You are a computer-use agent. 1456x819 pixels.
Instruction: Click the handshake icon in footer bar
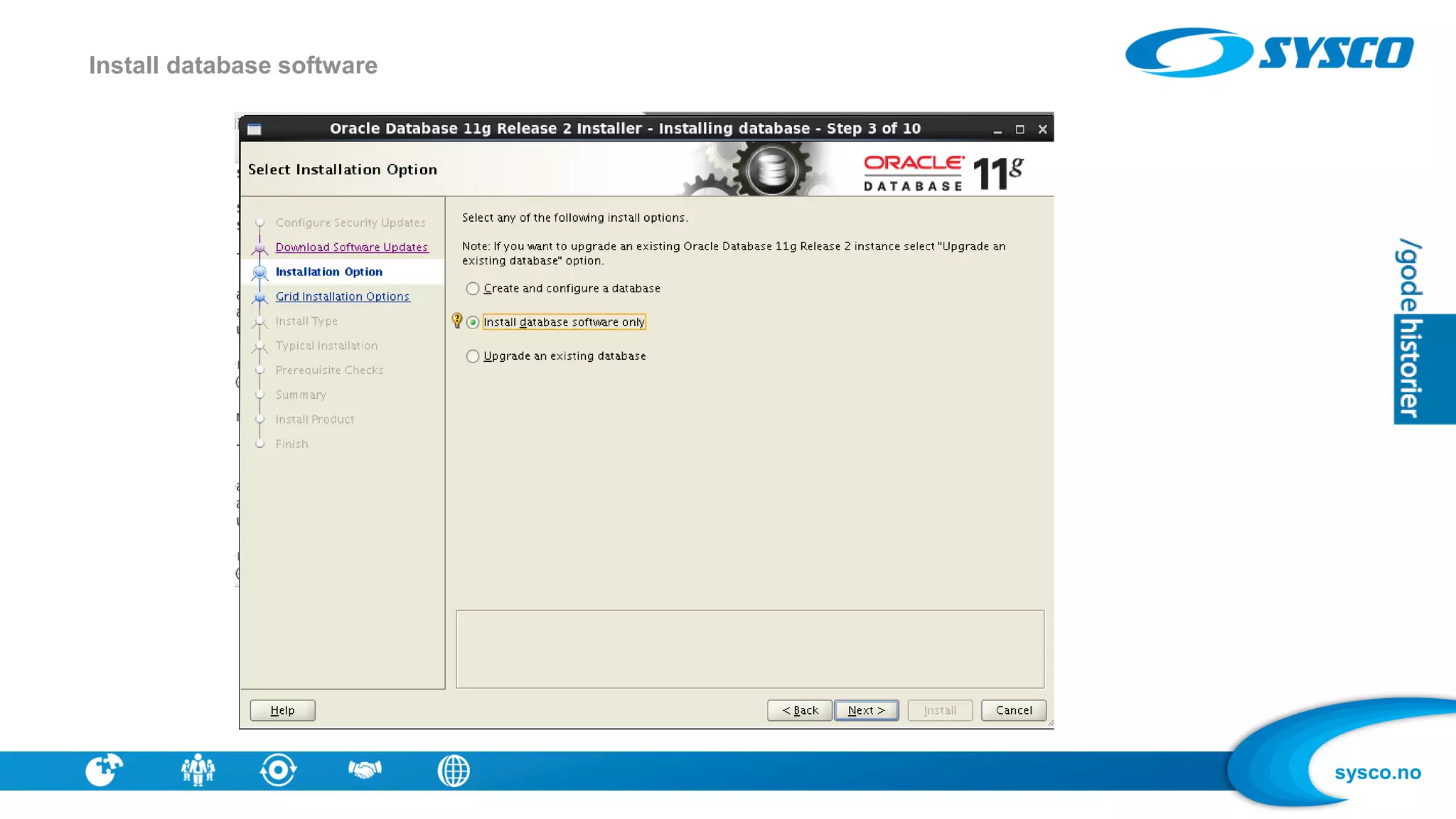pos(365,769)
